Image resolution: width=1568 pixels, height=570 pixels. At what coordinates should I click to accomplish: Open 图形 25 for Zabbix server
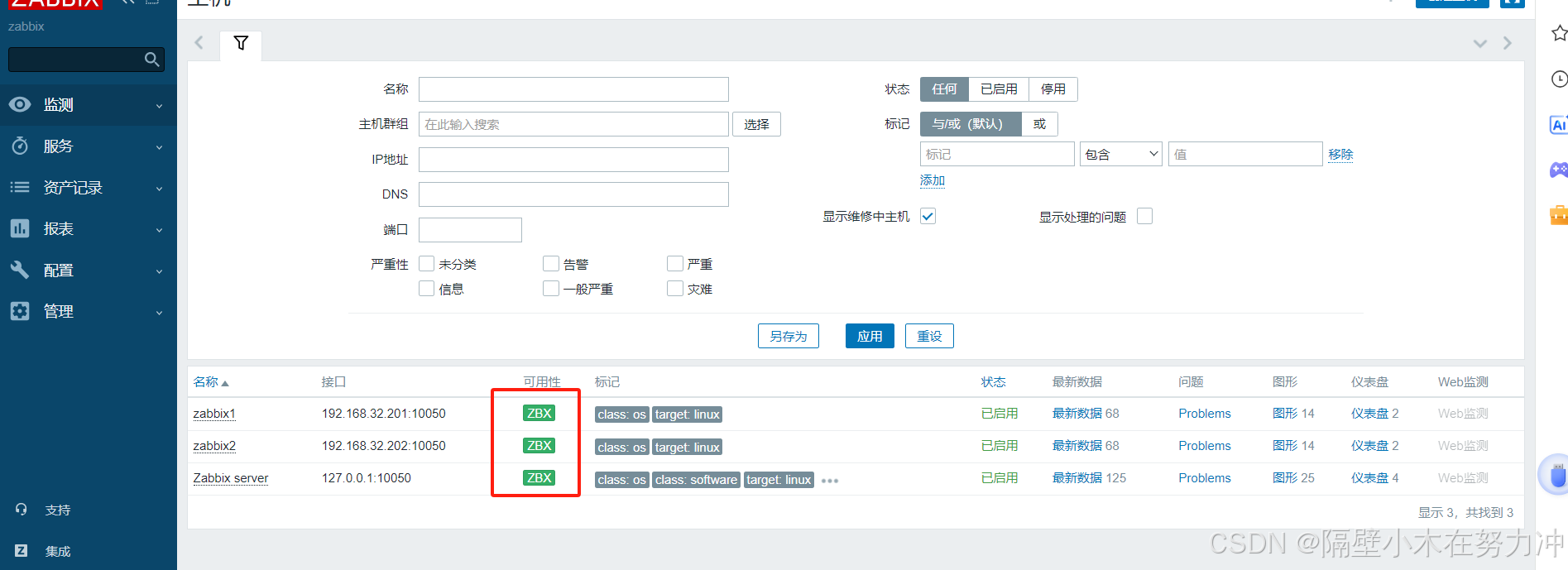(x=1293, y=478)
